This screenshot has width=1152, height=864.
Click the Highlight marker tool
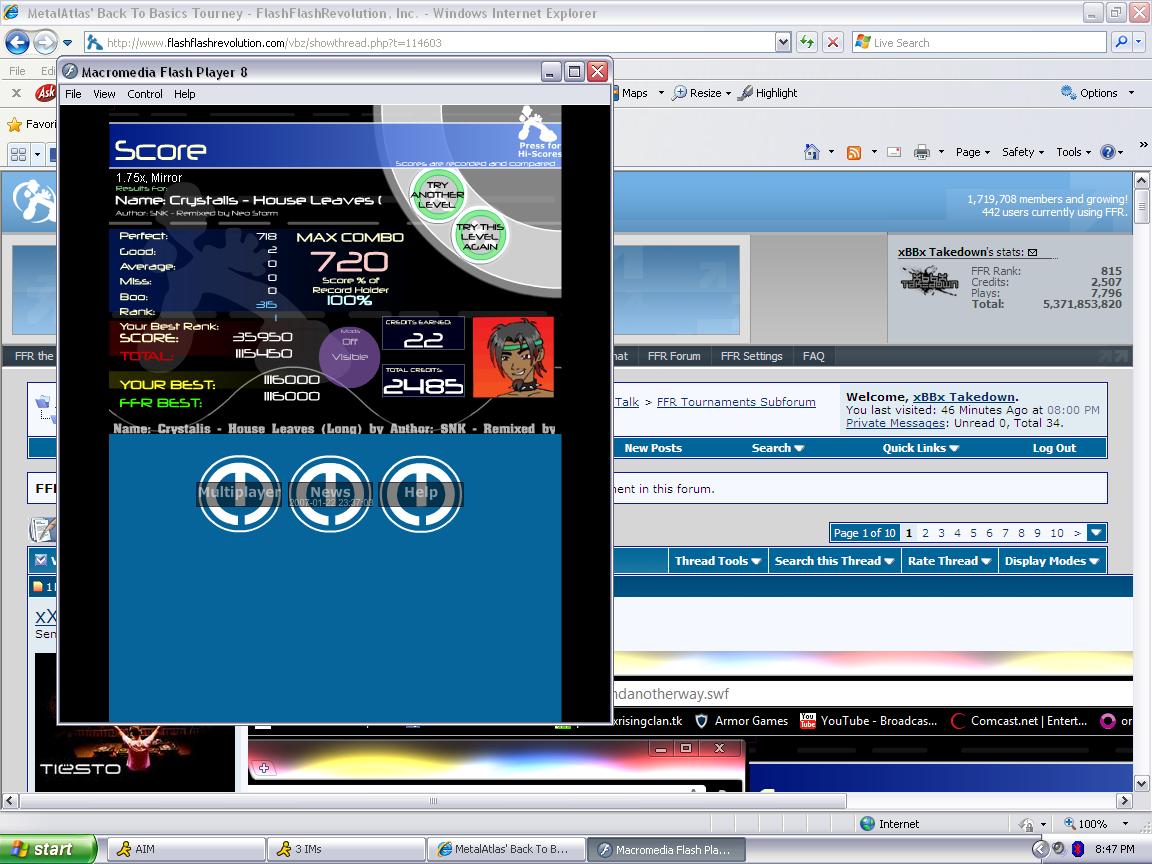pos(768,93)
